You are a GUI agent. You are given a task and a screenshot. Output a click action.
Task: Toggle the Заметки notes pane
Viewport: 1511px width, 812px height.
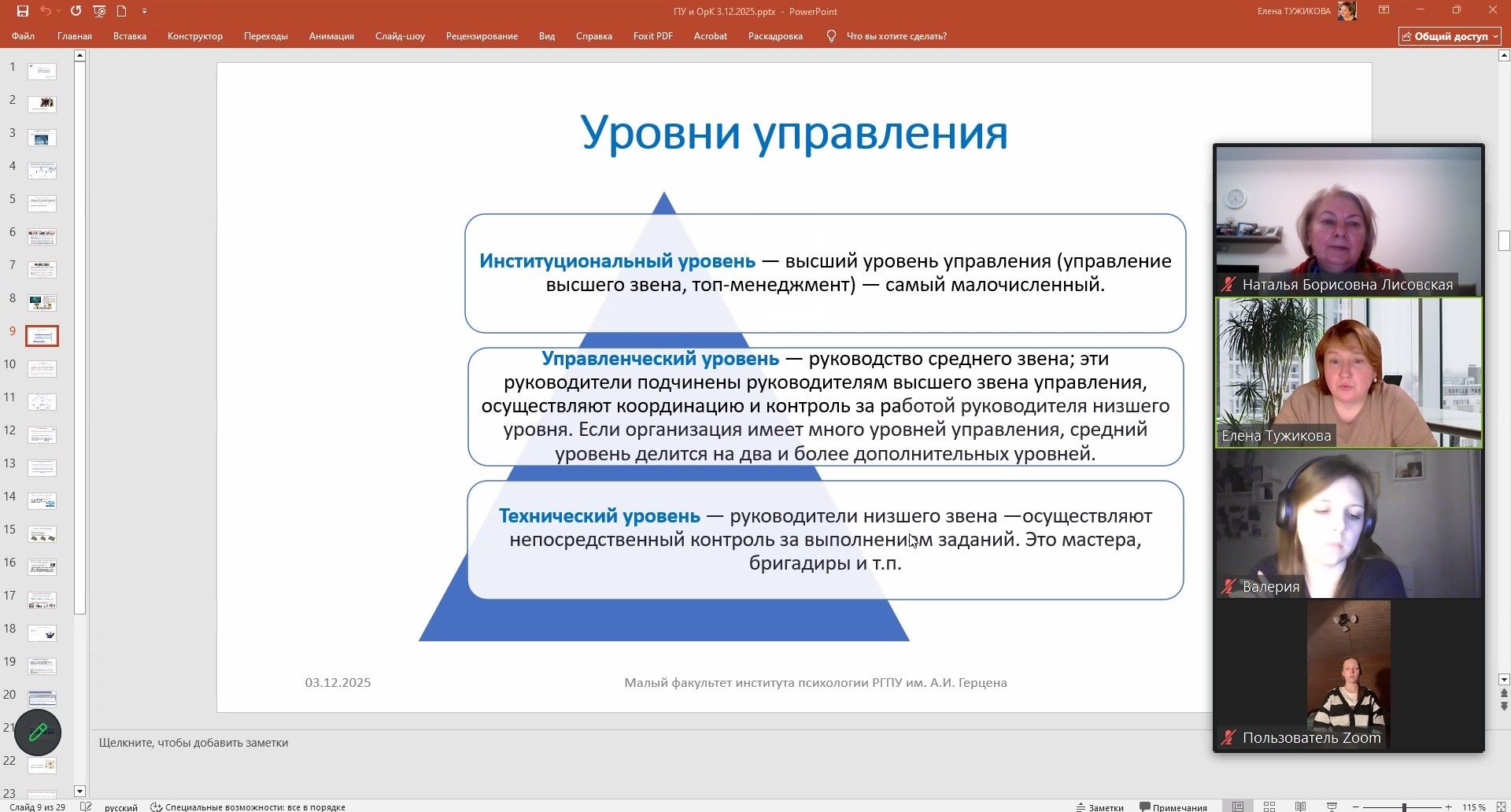pyautogui.click(x=1099, y=806)
